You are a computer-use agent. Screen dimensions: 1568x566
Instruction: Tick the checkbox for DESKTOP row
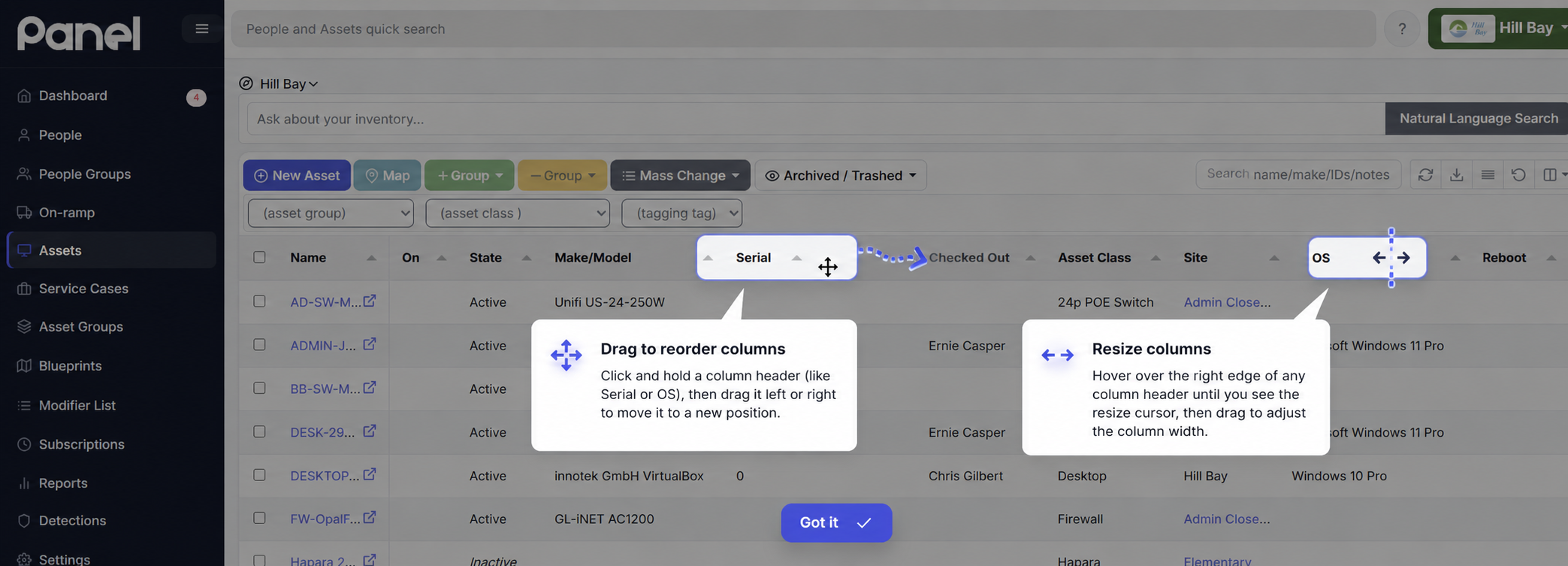click(259, 475)
